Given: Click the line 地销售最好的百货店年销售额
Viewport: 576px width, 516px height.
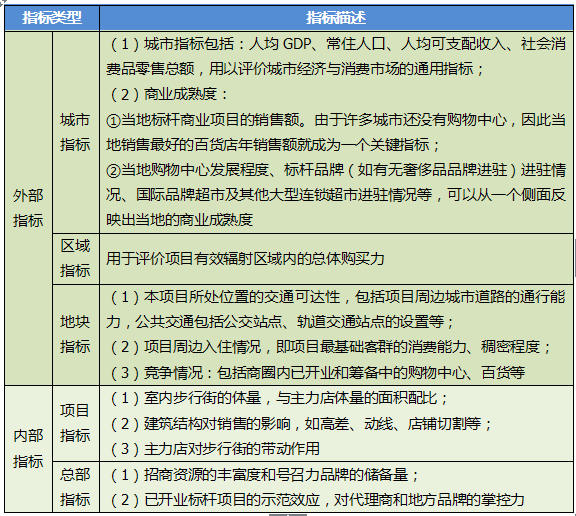Looking at the screenshot, I should 273,145.
